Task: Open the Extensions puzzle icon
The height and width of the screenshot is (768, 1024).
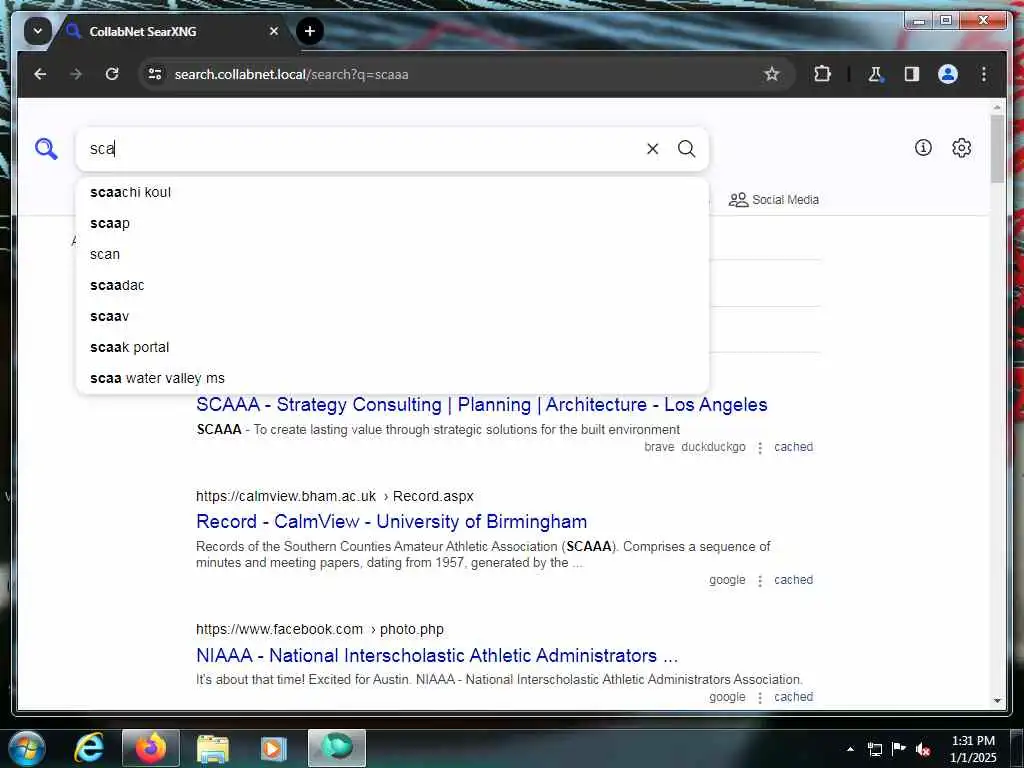Action: point(822,74)
